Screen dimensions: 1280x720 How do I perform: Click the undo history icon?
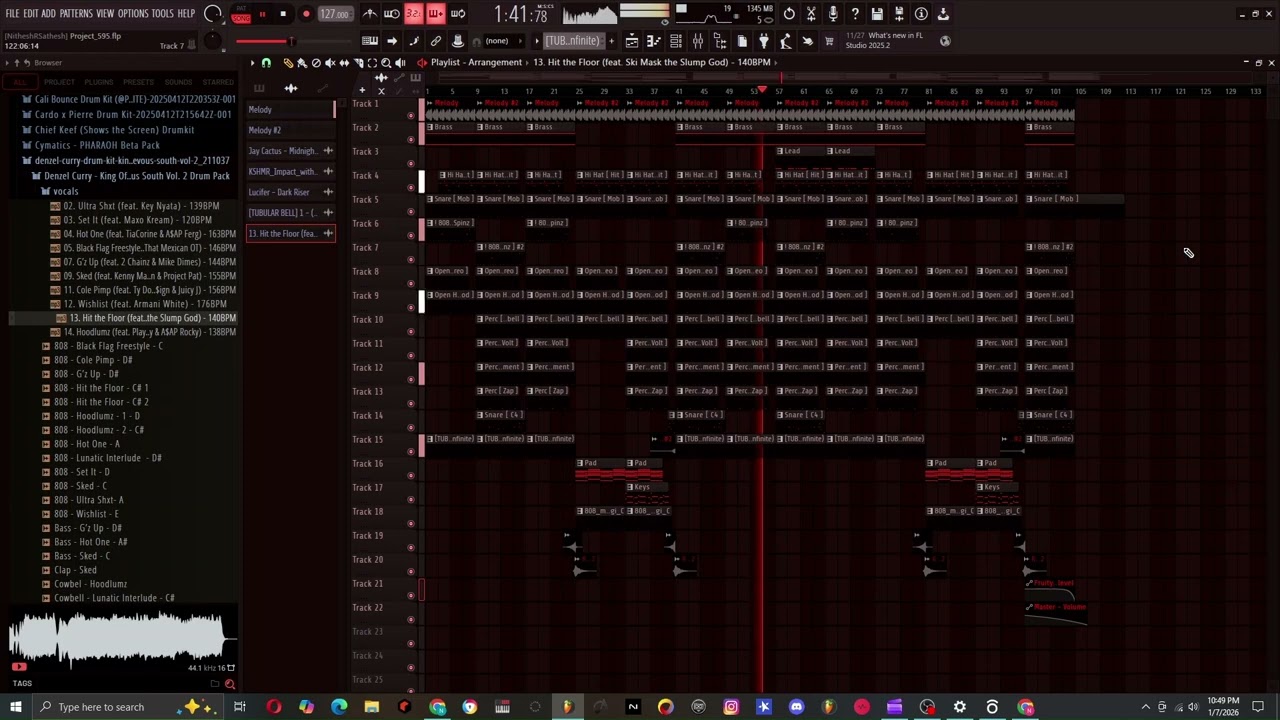point(789,14)
